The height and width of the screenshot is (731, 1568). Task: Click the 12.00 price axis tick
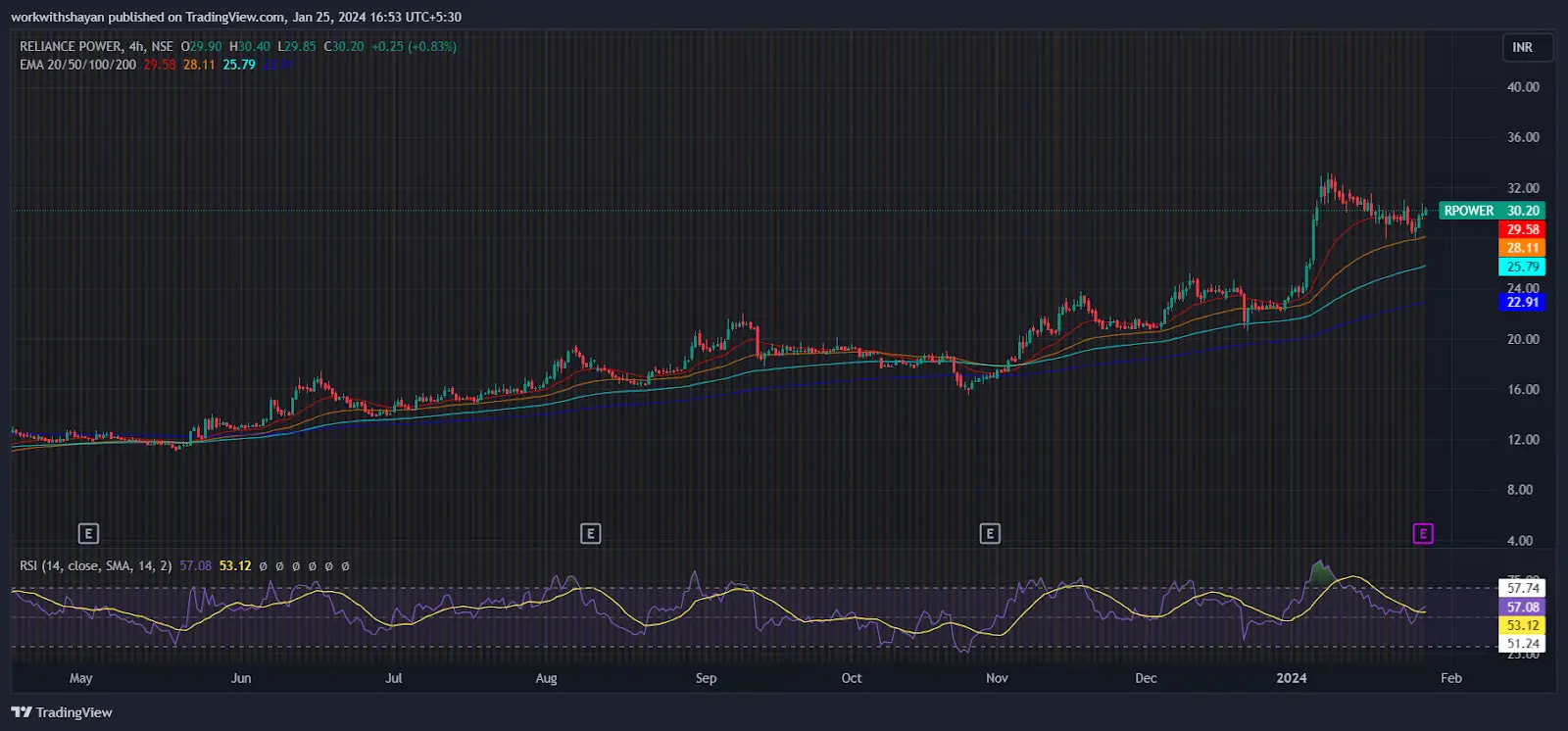1523,439
